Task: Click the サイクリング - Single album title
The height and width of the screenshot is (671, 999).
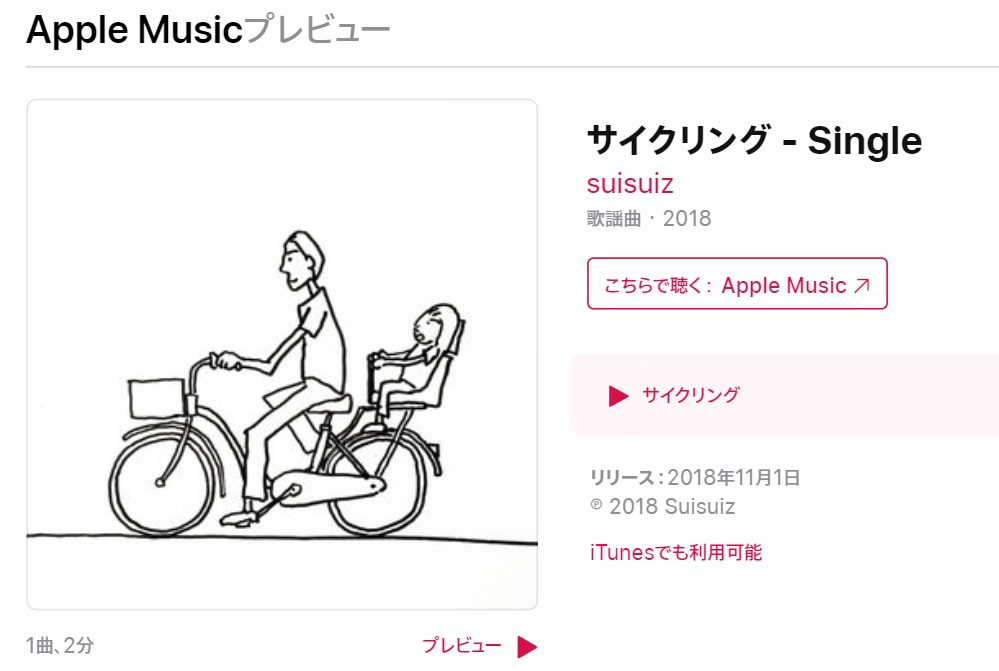Action: [754, 140]
